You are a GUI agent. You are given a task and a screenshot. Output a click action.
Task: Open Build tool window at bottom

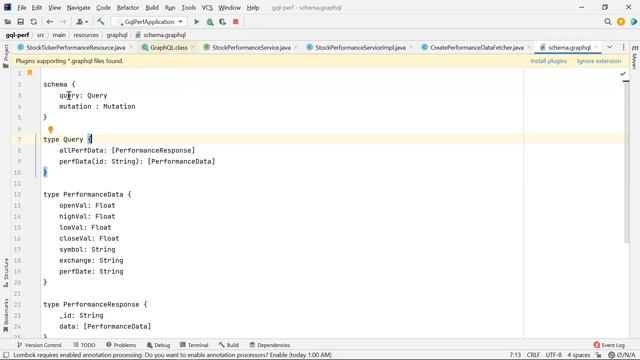[229, 345]
